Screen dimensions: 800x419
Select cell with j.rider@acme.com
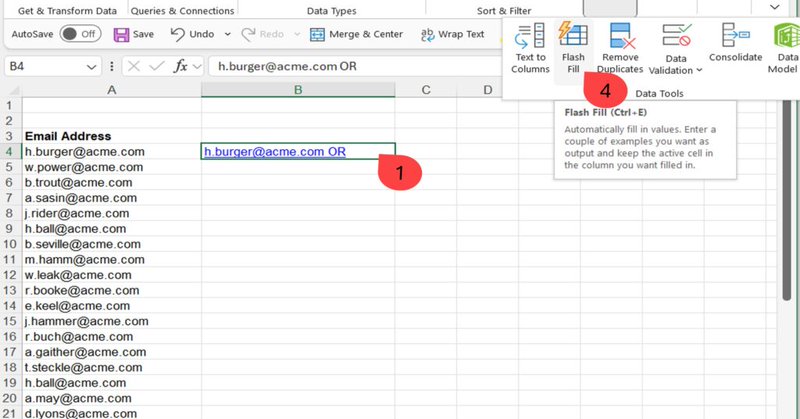[112, 213]
